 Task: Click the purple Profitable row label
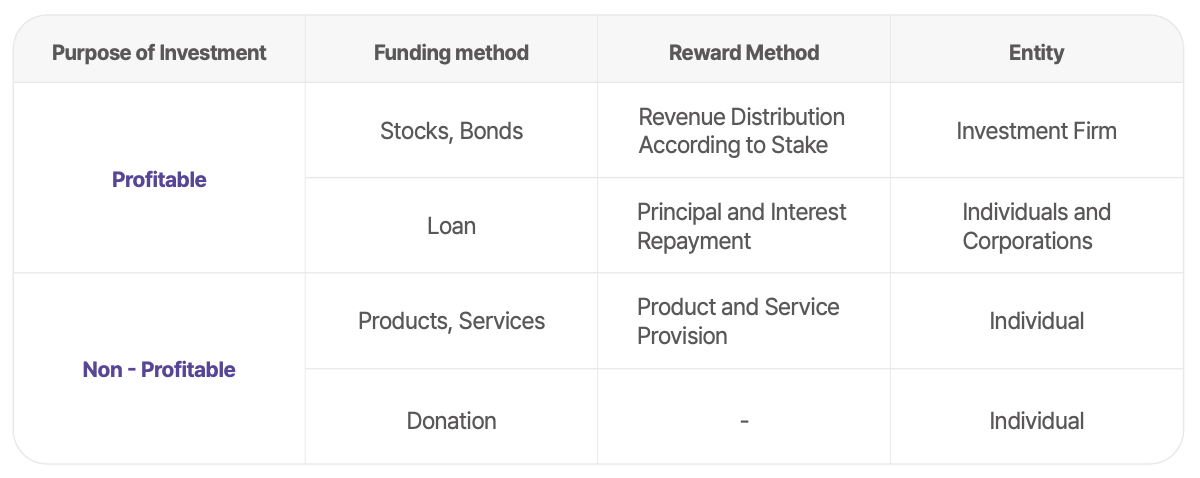pos(159,180)
